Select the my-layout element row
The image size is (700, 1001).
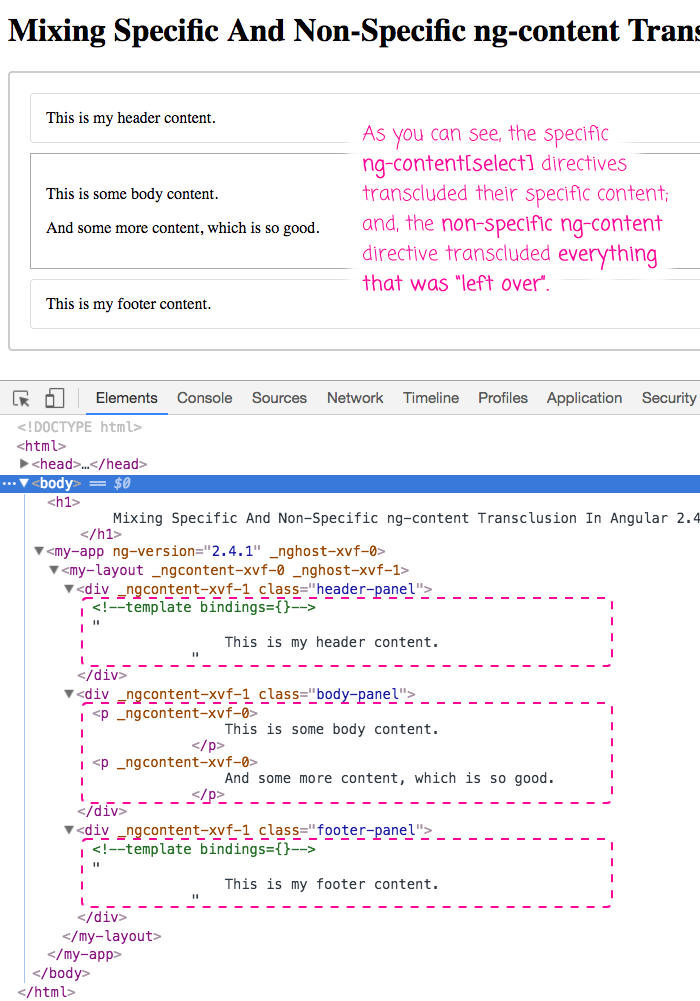235,569
